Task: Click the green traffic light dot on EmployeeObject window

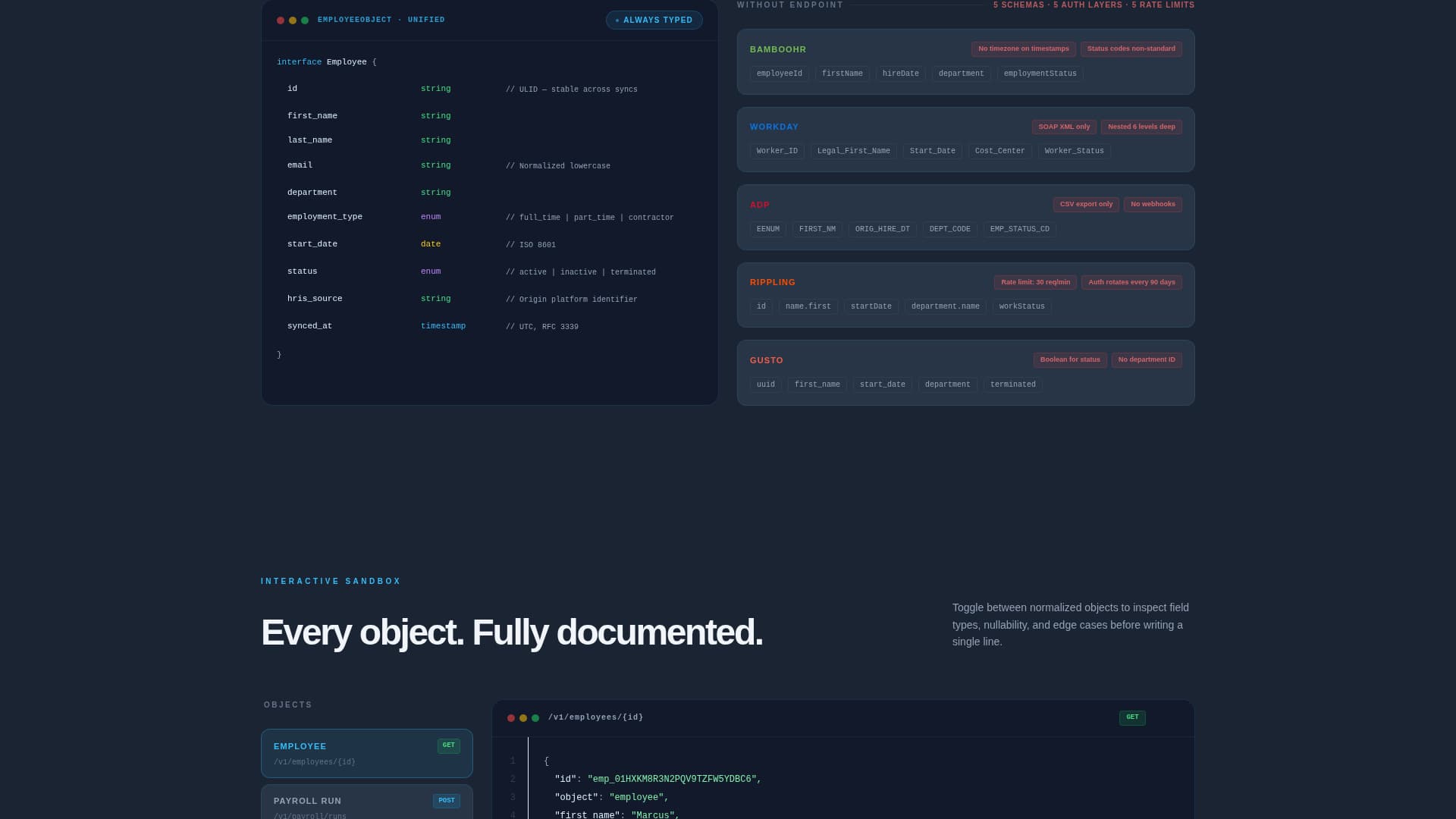Action: (303, 20)
